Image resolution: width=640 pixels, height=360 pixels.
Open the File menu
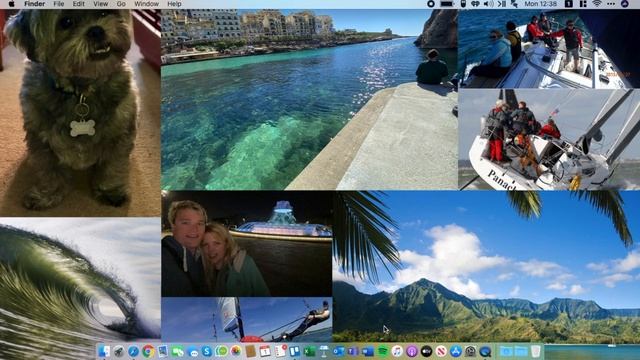[x=59, y=4]
